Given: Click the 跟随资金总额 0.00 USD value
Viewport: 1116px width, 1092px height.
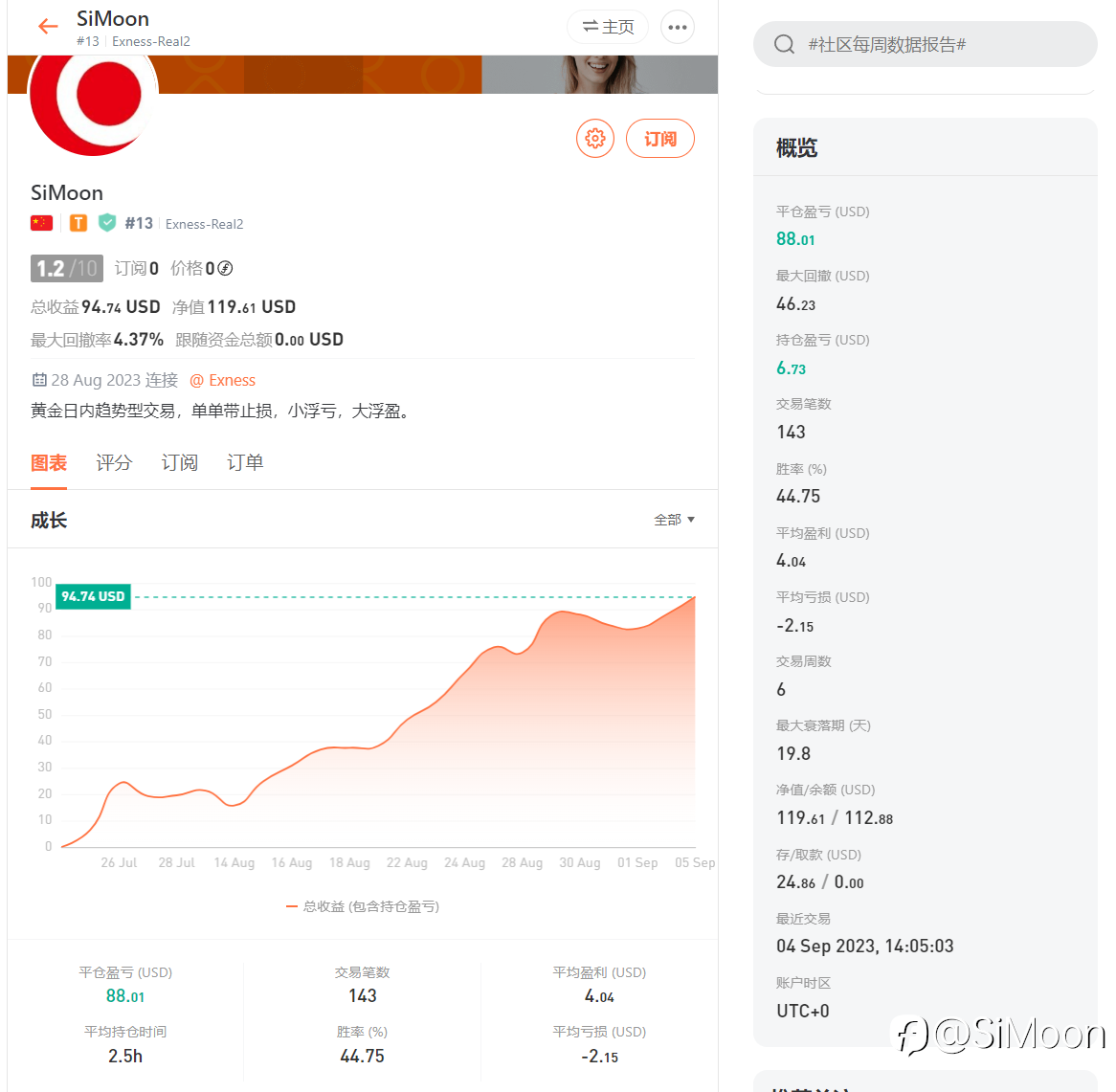Looking at the screenshot, I should (259, 340).
